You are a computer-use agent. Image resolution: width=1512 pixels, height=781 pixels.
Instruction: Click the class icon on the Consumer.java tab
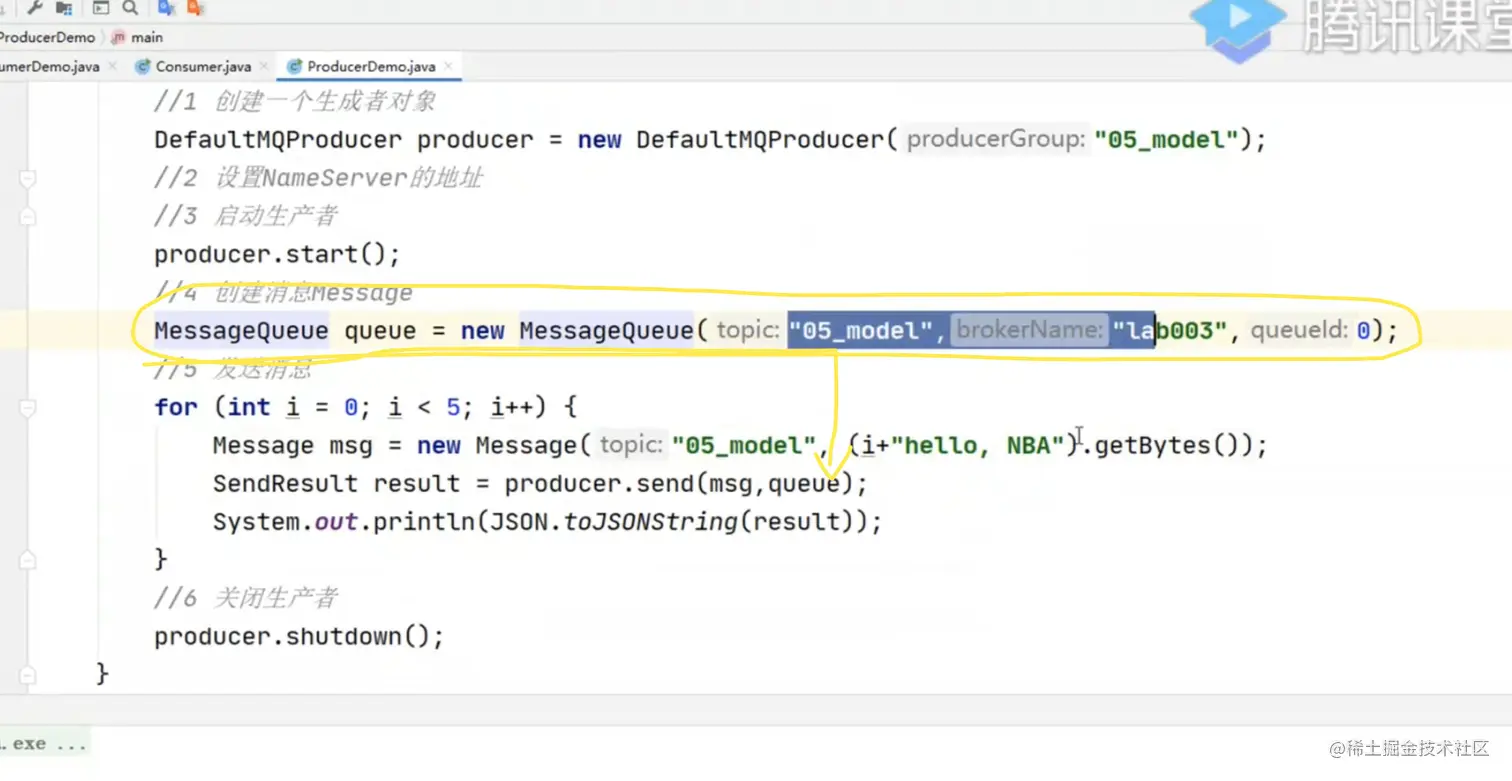tap(144, 66)
